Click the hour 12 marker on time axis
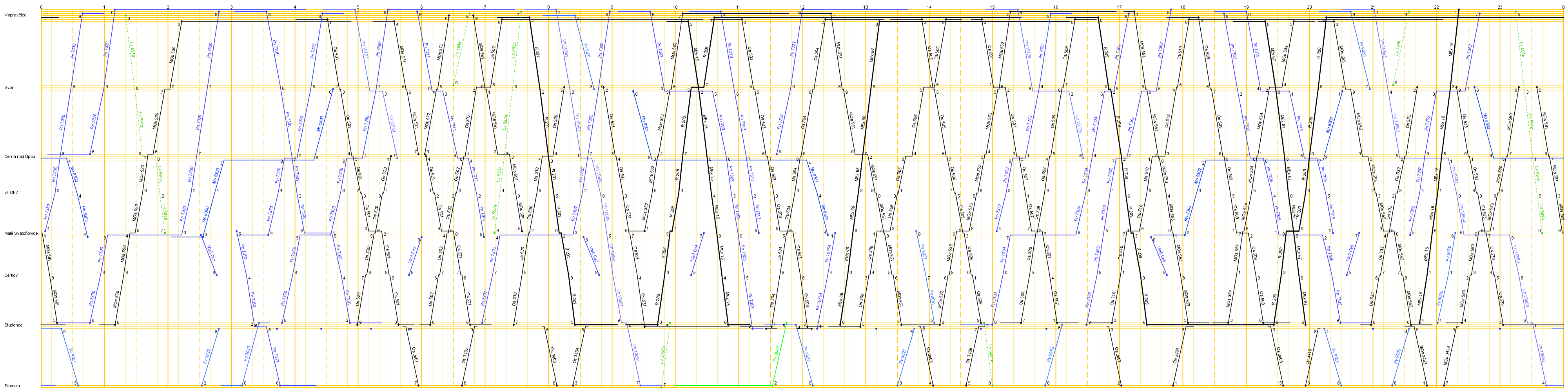The image size is (1568, 392). pyautogui.click(x=802, y=7)
